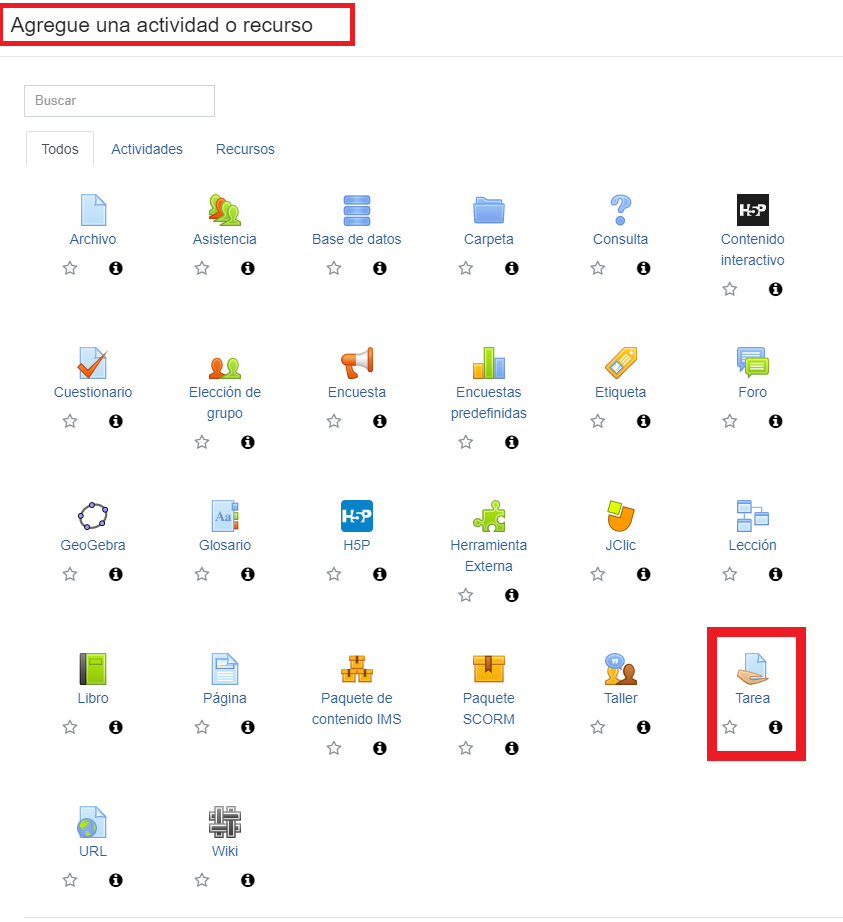Open information about Taller
Image resolution: width=843 pixels, height=922 pixels.
644,727
